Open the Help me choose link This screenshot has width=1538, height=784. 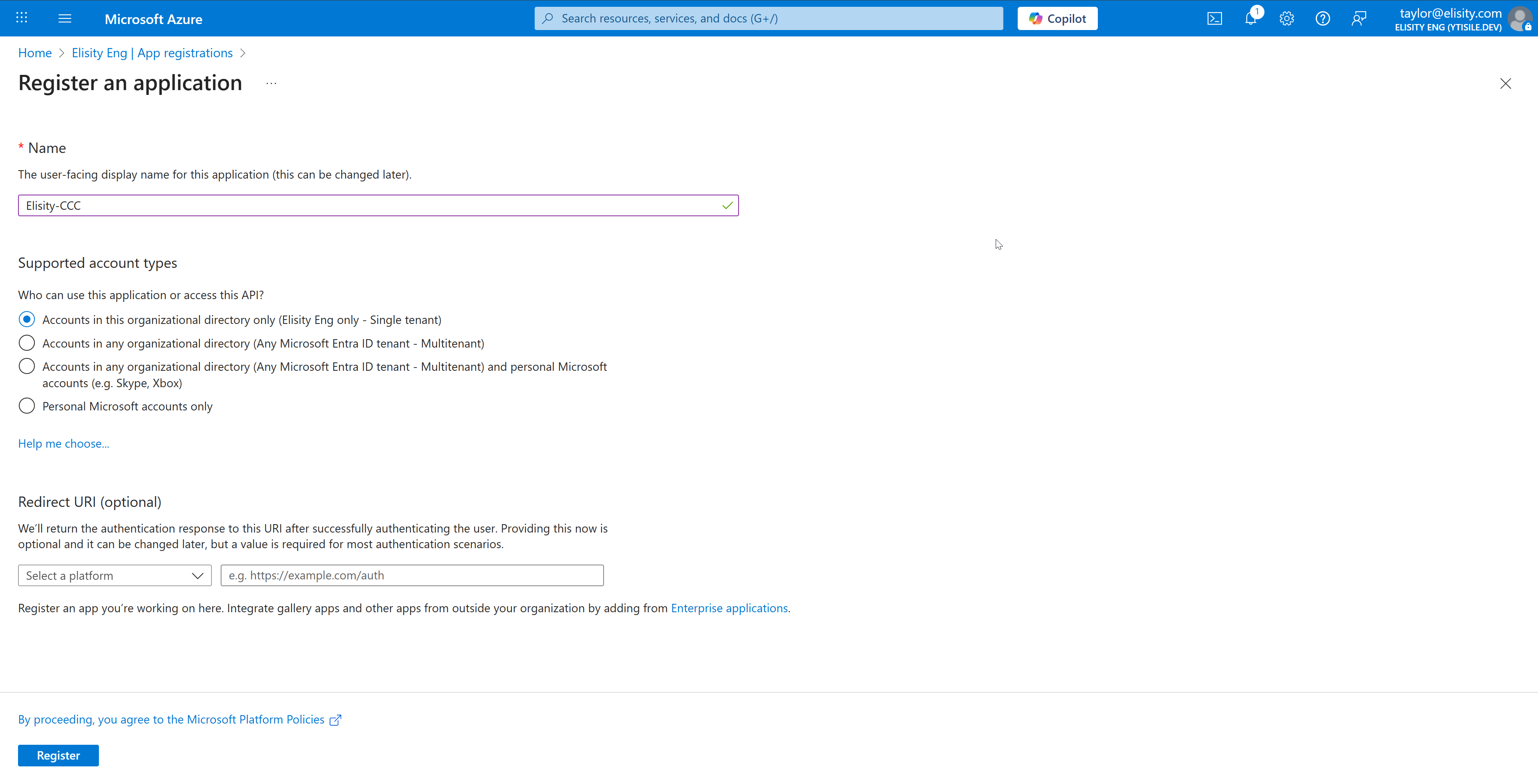63,444
